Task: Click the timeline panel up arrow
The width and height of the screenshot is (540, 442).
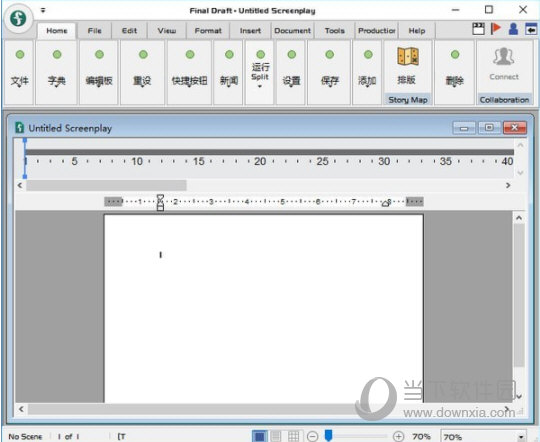Action: (520, 145)
